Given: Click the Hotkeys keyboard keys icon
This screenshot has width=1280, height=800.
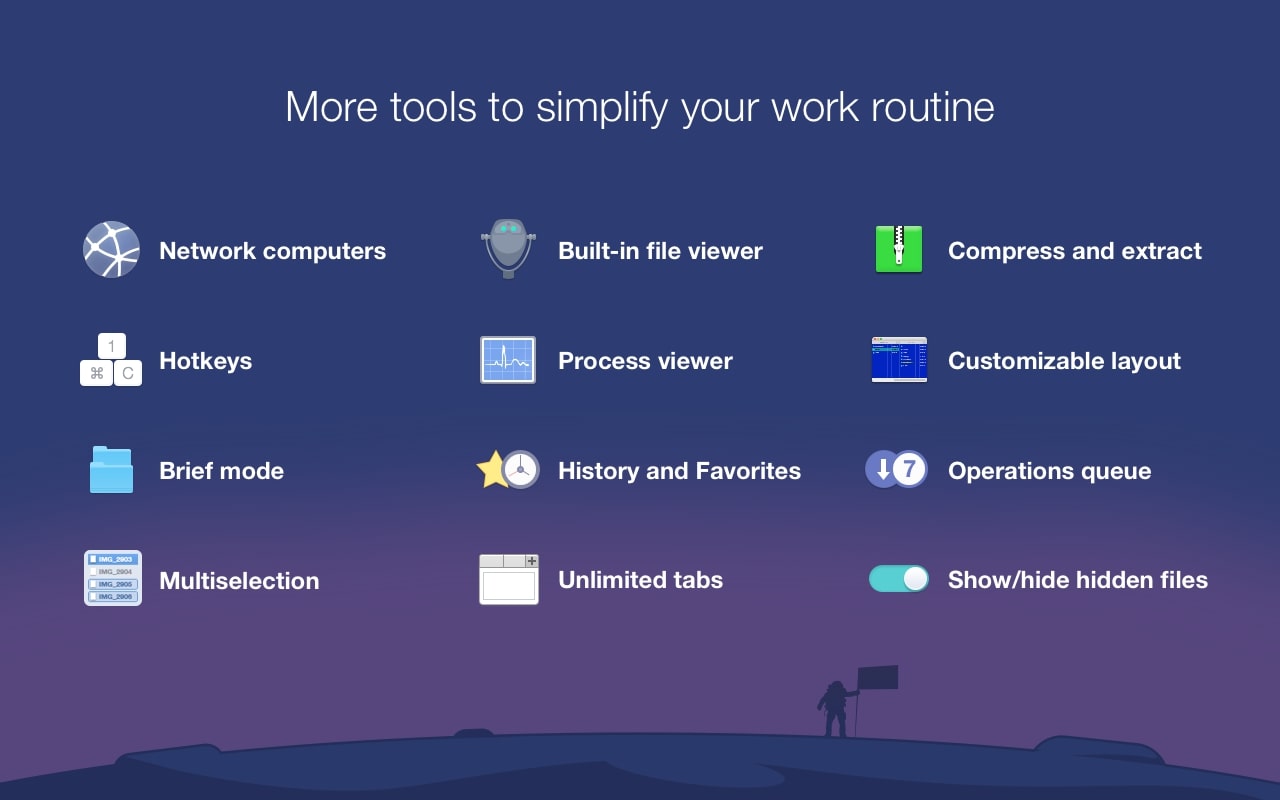Looking at the screenshot, I should coord(112,360).
